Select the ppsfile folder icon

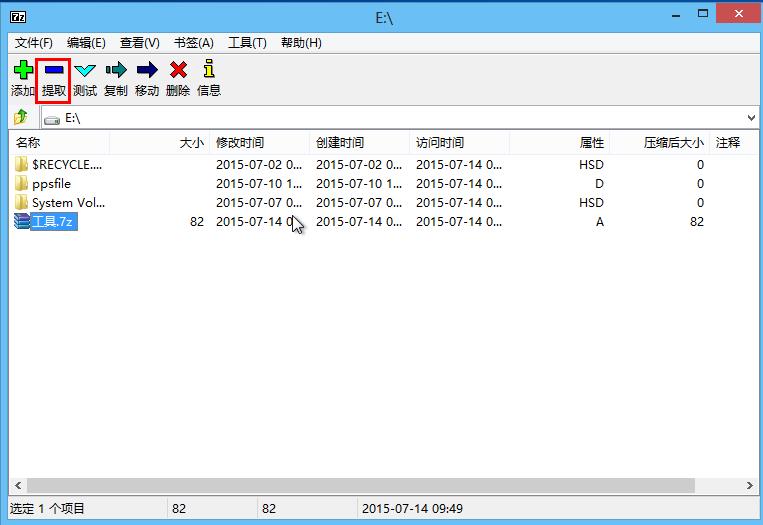pyautogui.click(x=21, y=183)
